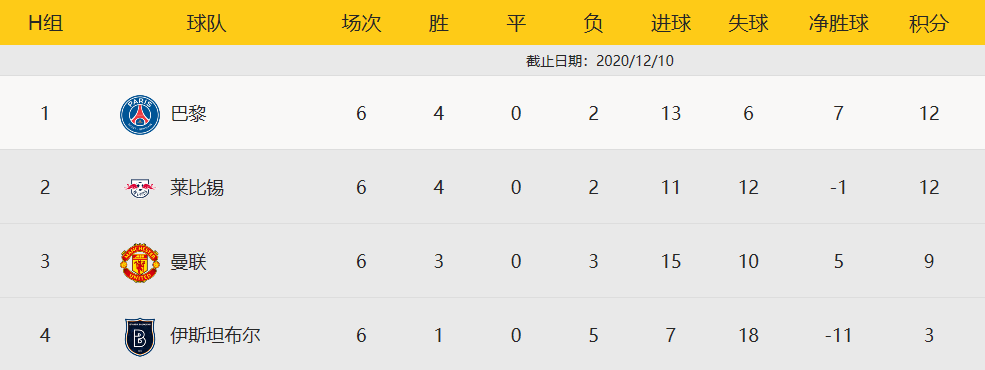Click the 失球 column header
Image resolution: width=985 pixels, height=370 pixels.
(x=748, y=24)
